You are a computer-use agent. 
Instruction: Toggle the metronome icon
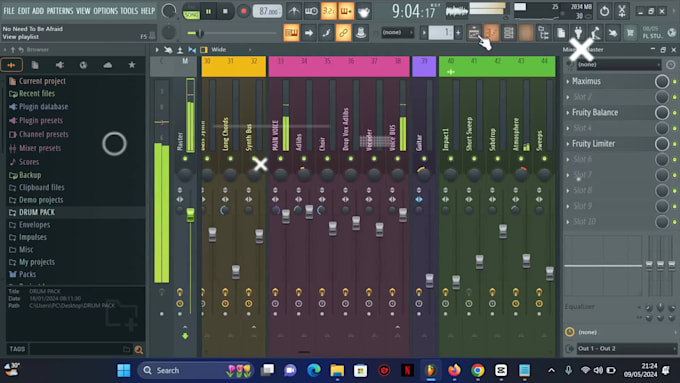[294, 11]
